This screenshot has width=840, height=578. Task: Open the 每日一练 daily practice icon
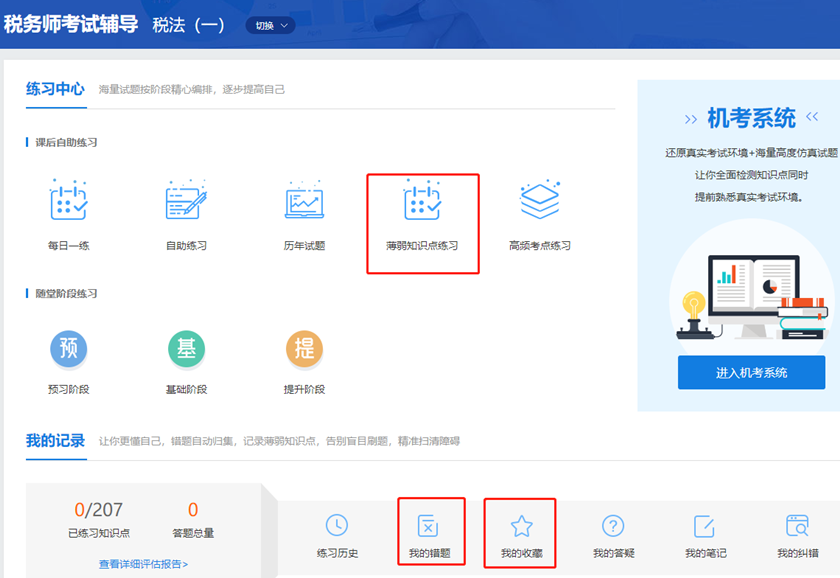pos(68,201)
